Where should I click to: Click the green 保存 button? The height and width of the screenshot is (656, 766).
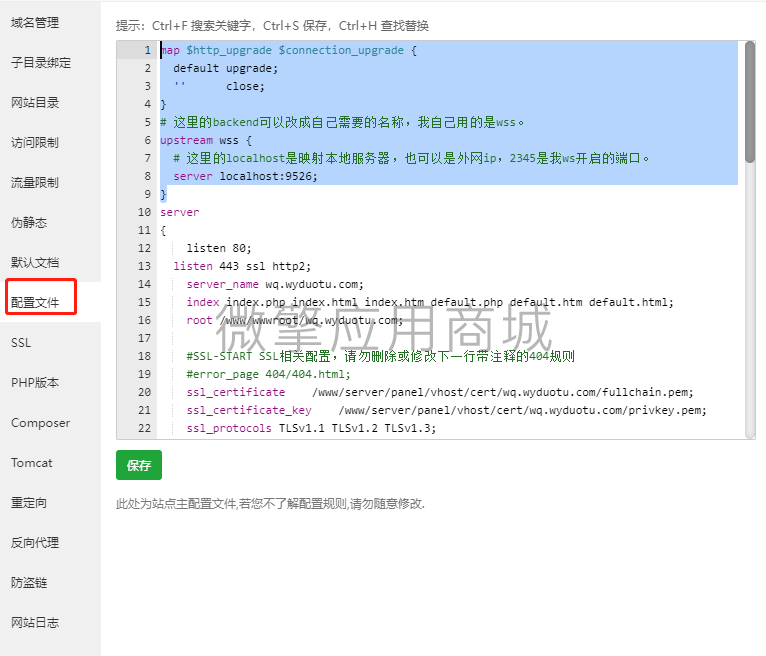(139, 465)
